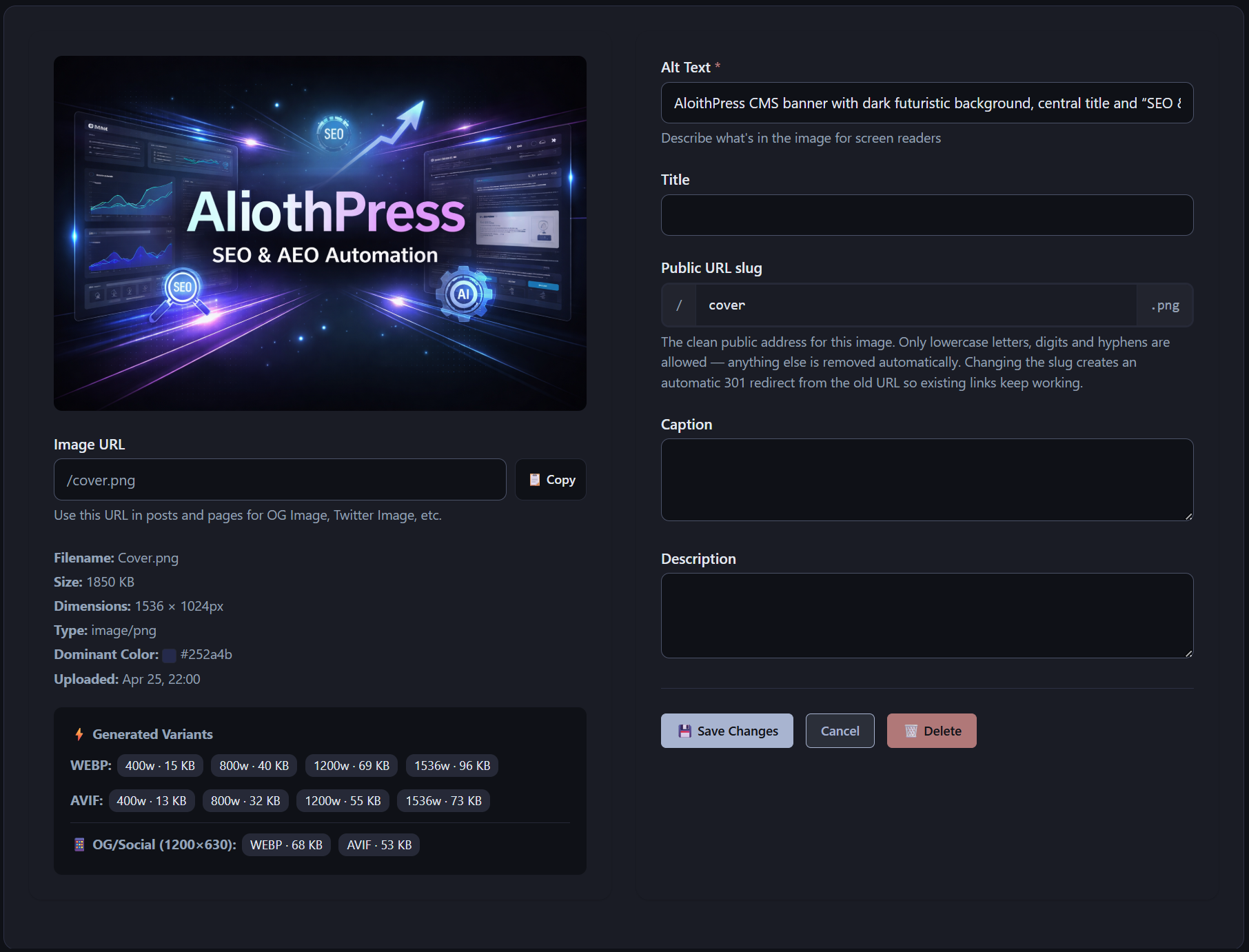The width and height of the screenshot is (1249, 952).
Task: Click the Public URL slug label
Action: pos(711,267)
